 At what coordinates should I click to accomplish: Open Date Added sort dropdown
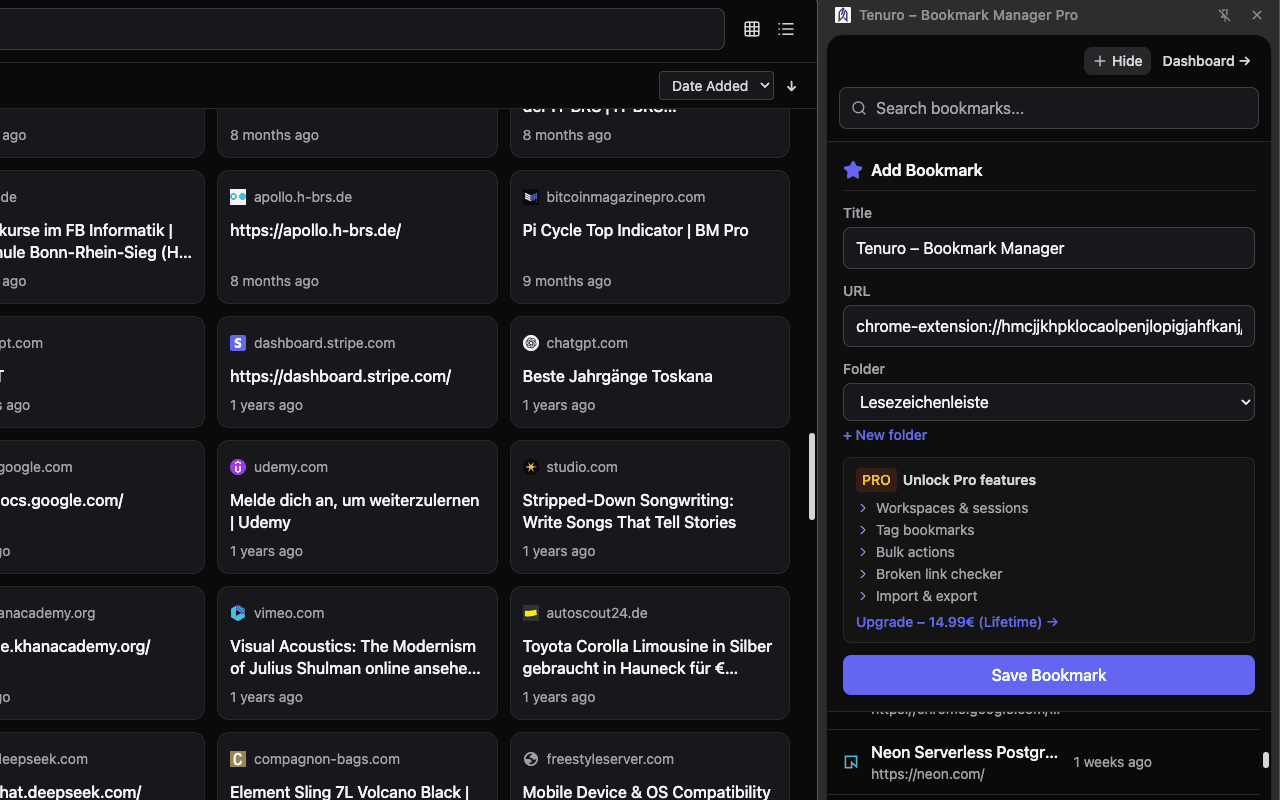click(x=716, y=86)
